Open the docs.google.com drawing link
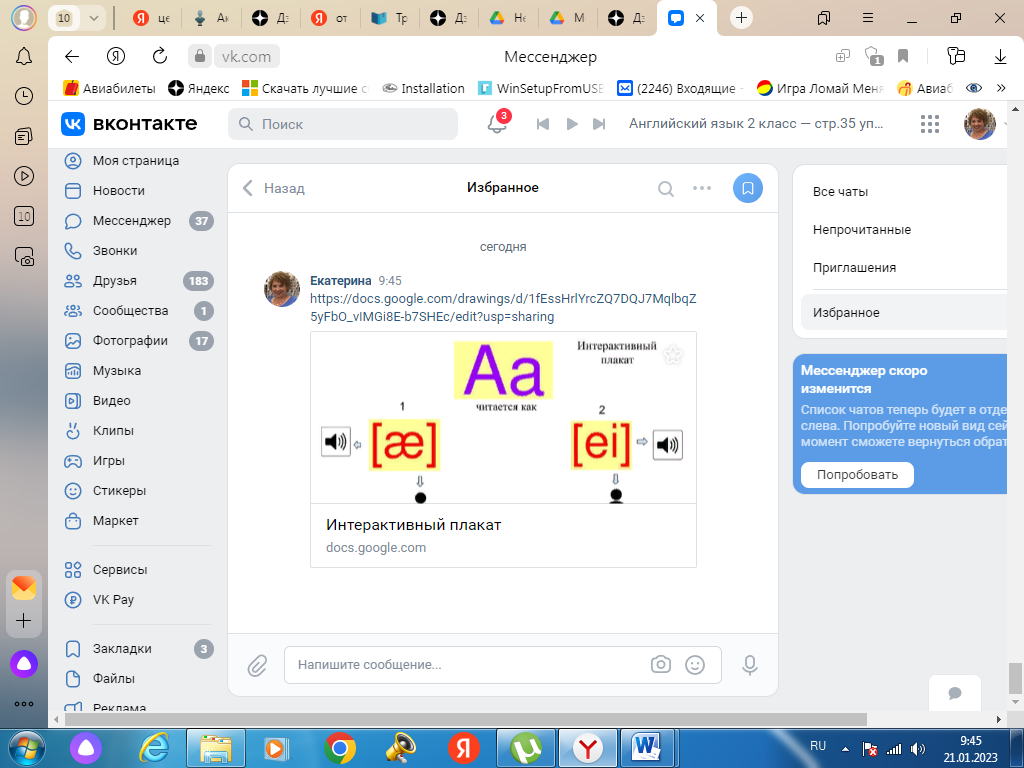The width and height of the screenshot is (1024, 768). pyautogui.click(x=503, y=307)
